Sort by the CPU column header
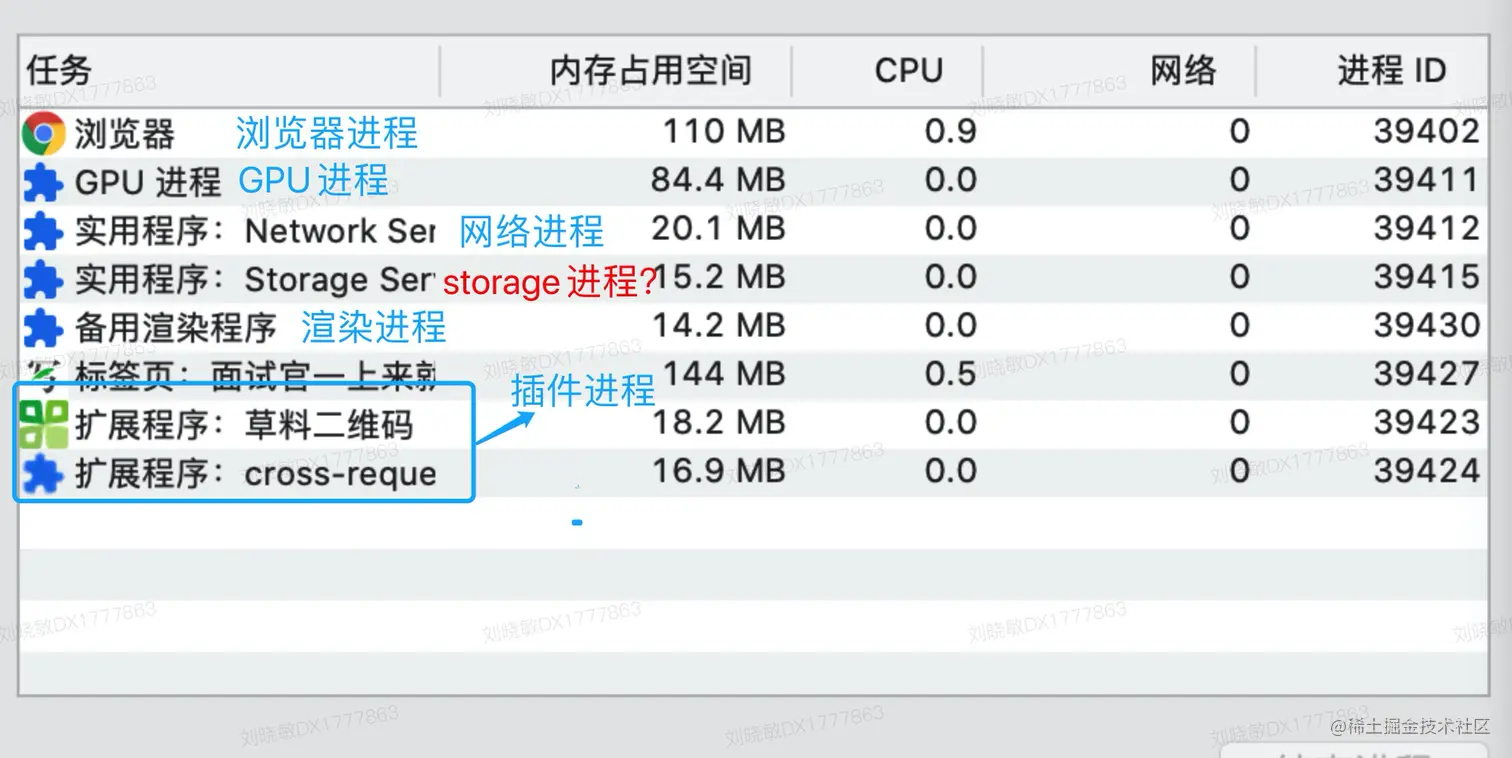 click(x=908, y=71)
